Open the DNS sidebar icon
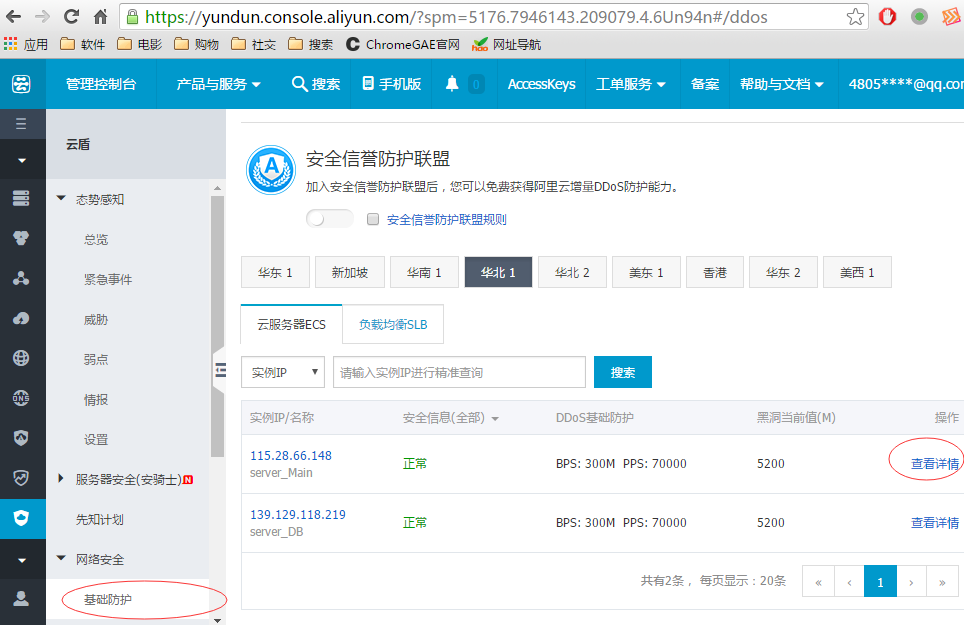The image size is (964, 625). pyautogui.click(x=21, y=398)
